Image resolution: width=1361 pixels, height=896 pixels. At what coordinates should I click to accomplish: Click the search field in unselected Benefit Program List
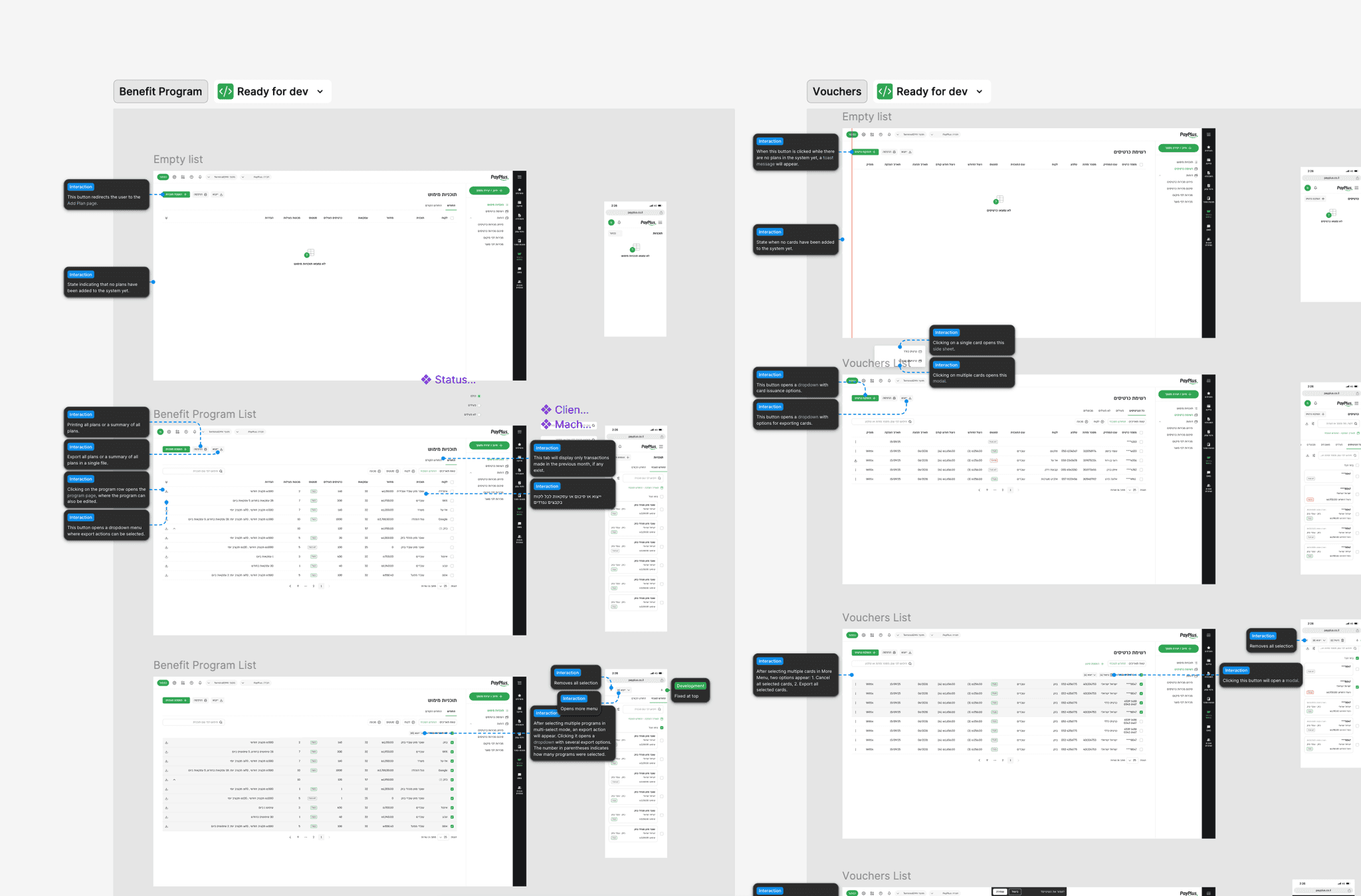[x=193, y=471]
